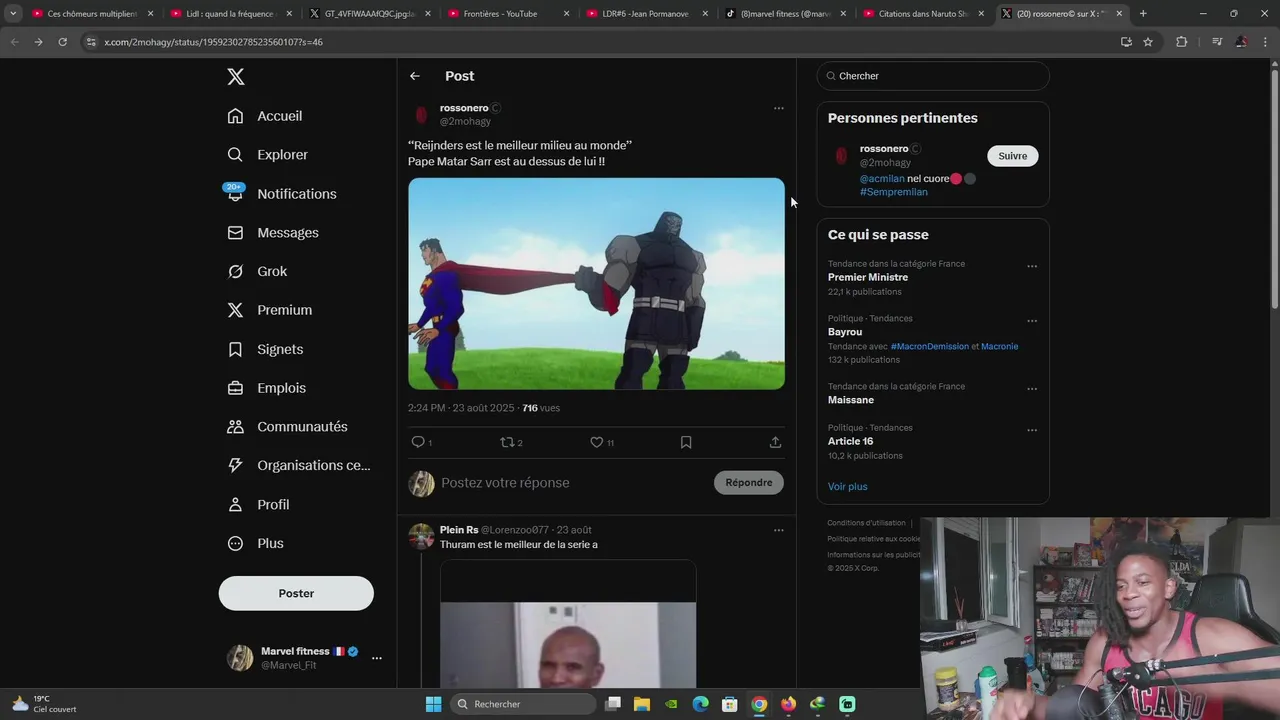Open Bayrou trend
The height and width of the screenshot is (720, 1280).
pos(845,332)
